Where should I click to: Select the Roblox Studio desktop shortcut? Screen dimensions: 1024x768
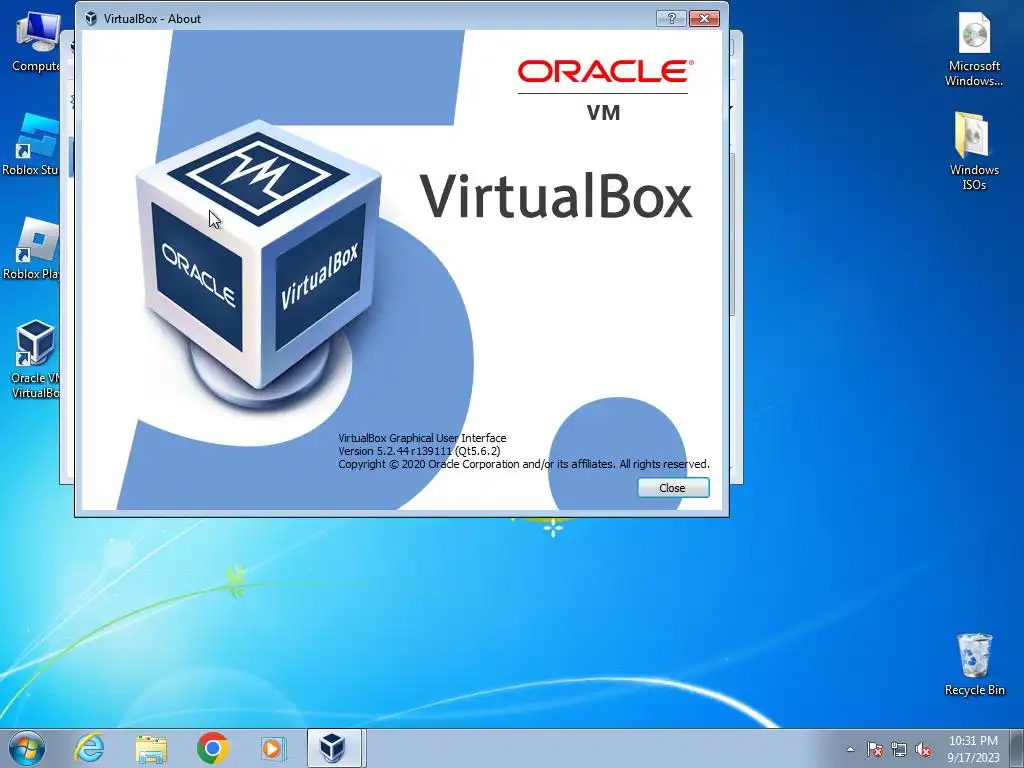pos(31,144)
